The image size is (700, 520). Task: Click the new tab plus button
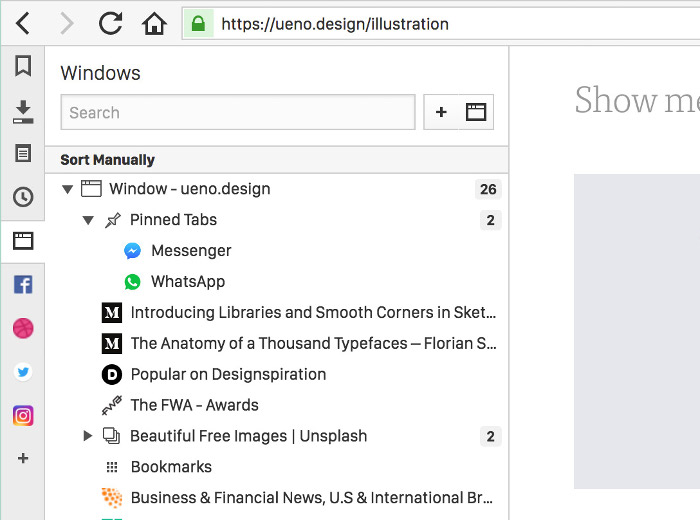click(x=441, y=113)
